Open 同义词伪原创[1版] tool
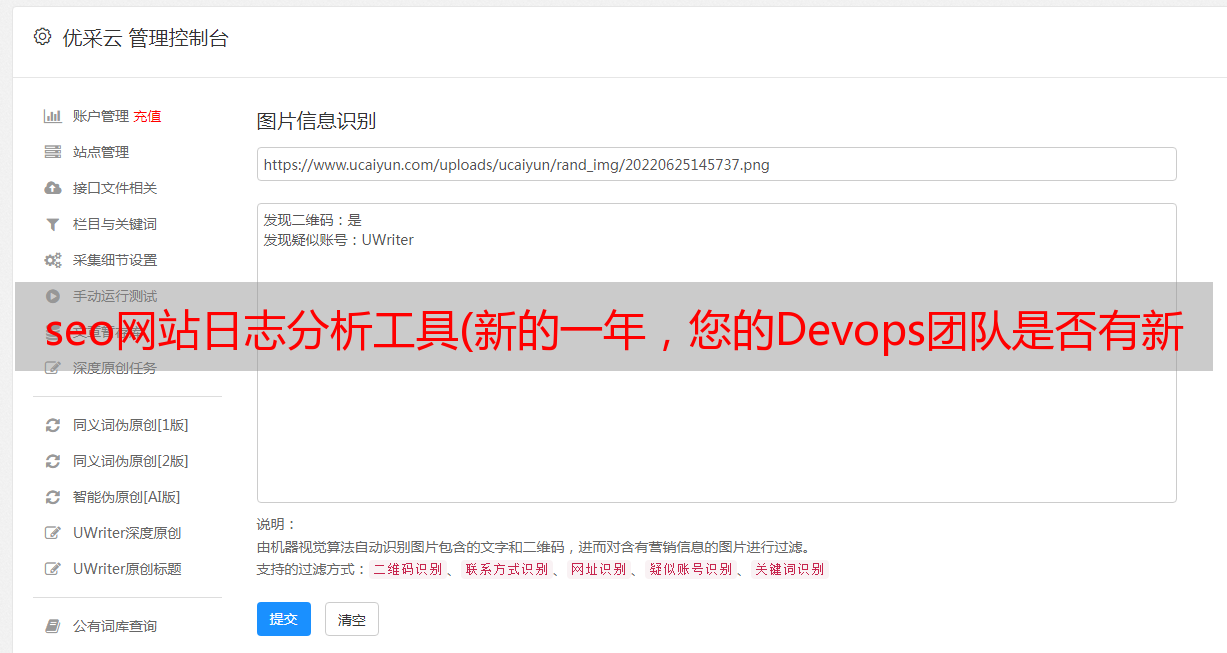Viewport: 1227px width, 653px height. tap(131, 425)
